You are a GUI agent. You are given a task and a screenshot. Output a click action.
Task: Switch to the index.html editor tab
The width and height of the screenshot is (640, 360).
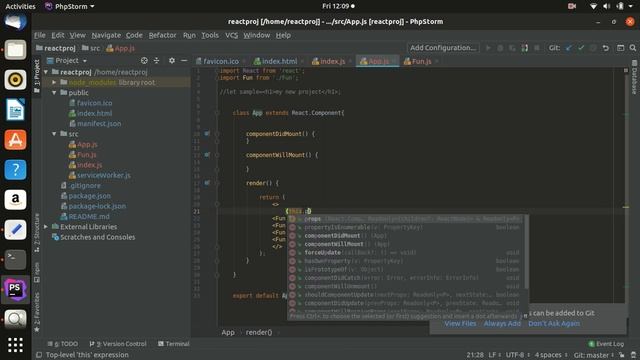[x=279, y=61]
